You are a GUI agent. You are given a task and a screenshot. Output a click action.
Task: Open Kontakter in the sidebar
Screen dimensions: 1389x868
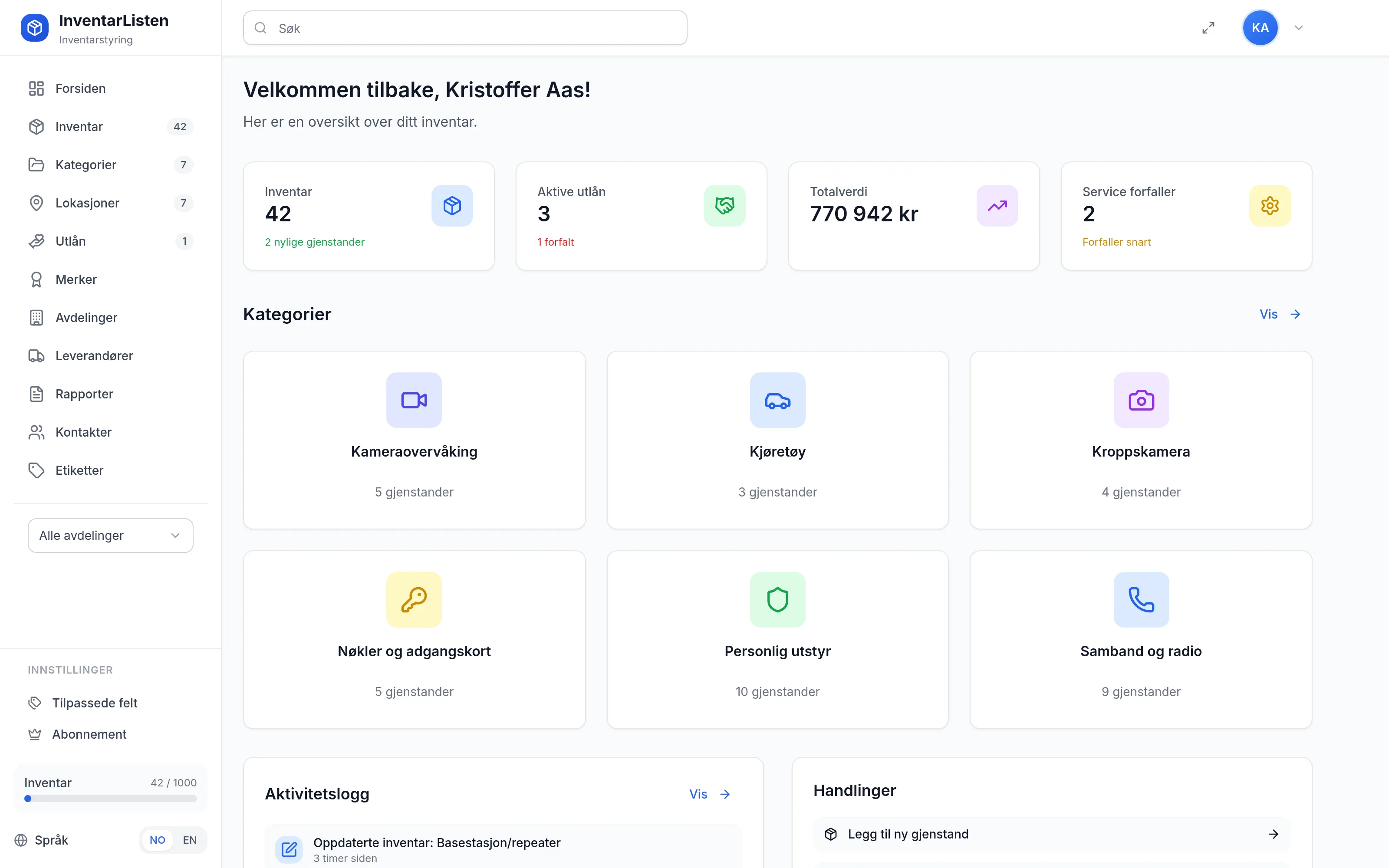pyautogui.click(x=111, y=432)
